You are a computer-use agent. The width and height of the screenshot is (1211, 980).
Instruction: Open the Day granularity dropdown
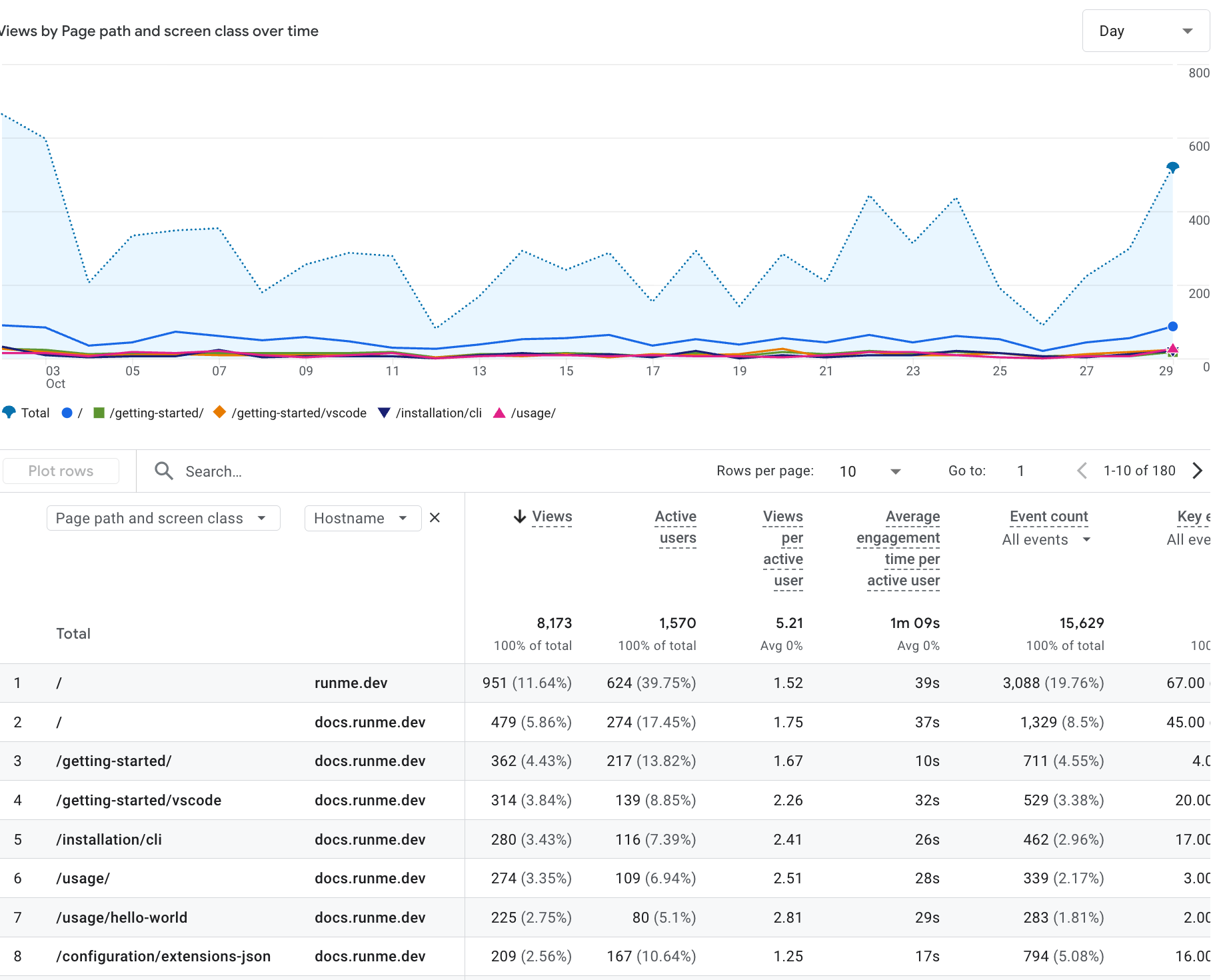click(1145, 31)
